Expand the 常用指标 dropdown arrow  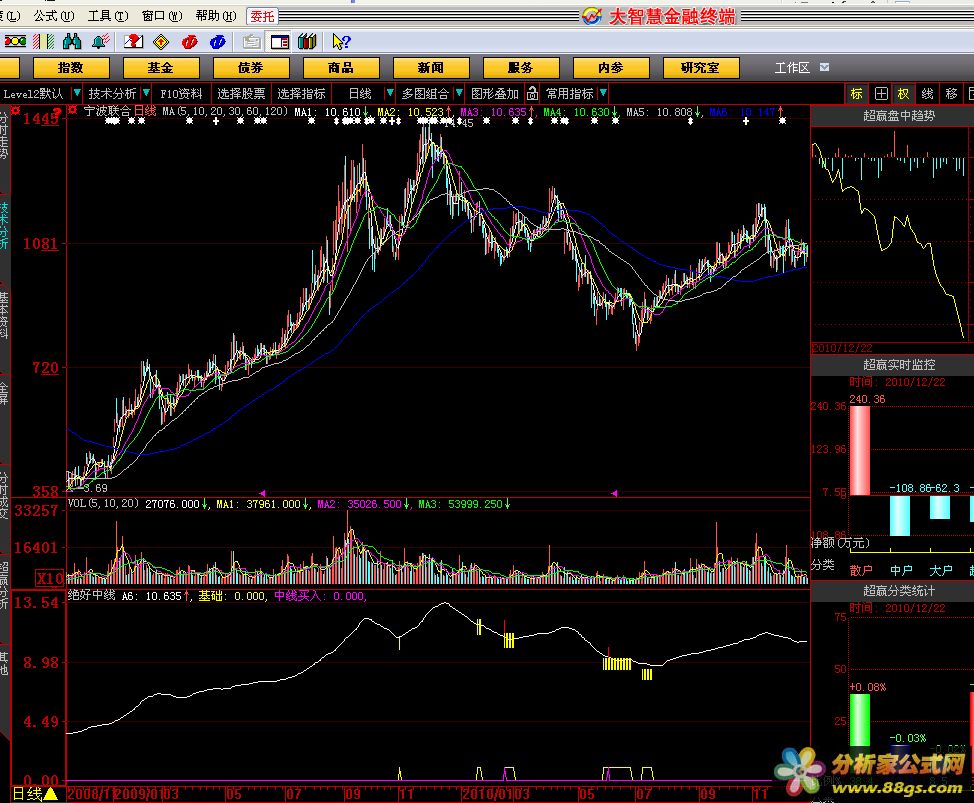coord(603,93)
